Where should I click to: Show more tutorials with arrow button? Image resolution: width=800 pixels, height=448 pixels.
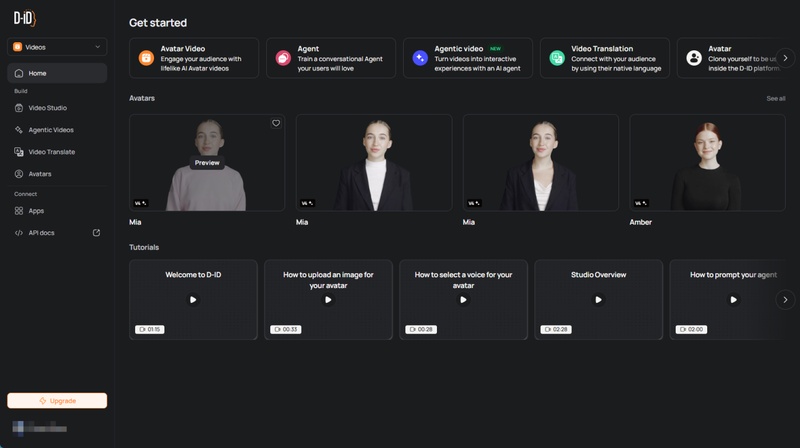coord(785,300)
